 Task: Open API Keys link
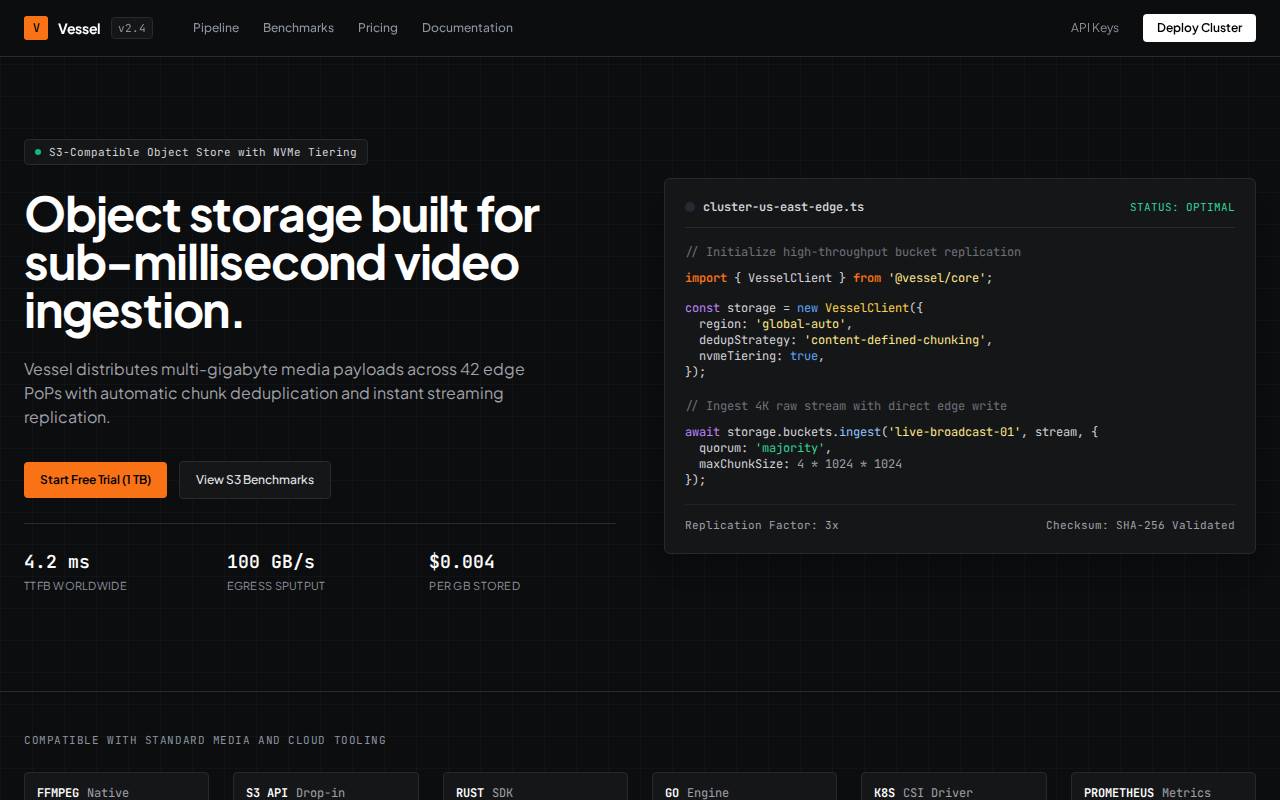[1095, 28]
